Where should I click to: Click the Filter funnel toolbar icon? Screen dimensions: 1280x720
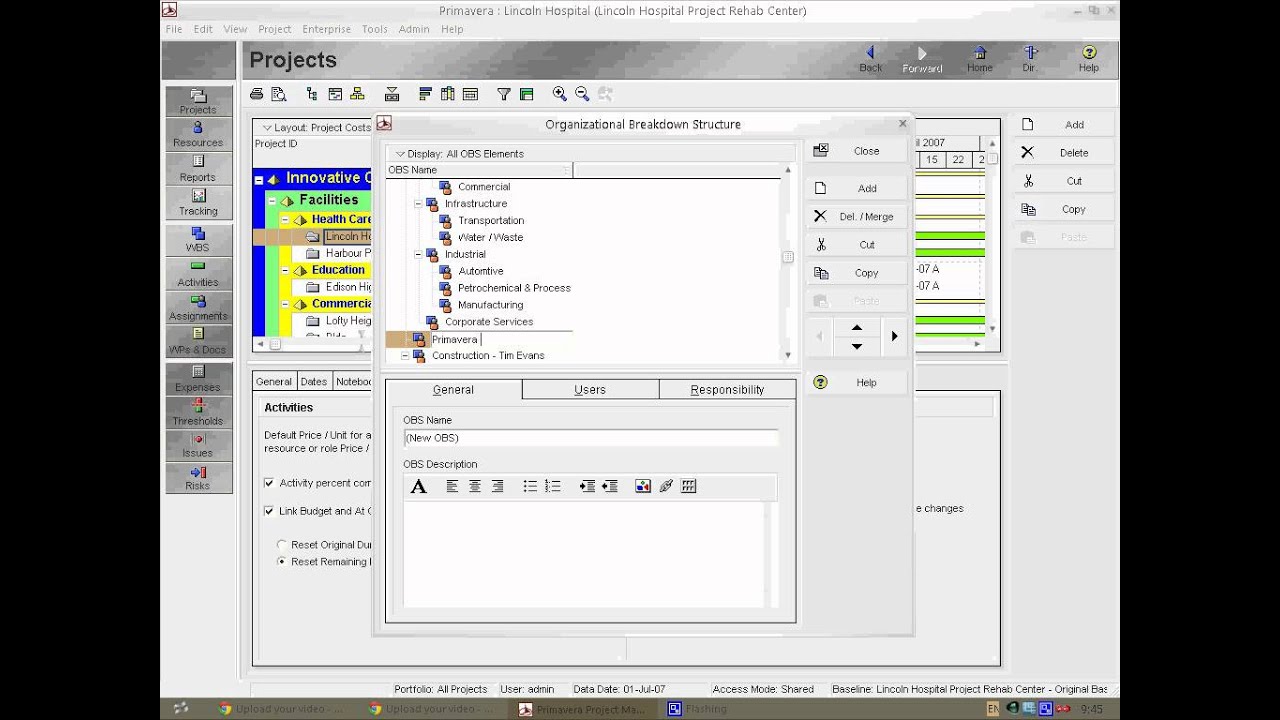pos(504,94)
